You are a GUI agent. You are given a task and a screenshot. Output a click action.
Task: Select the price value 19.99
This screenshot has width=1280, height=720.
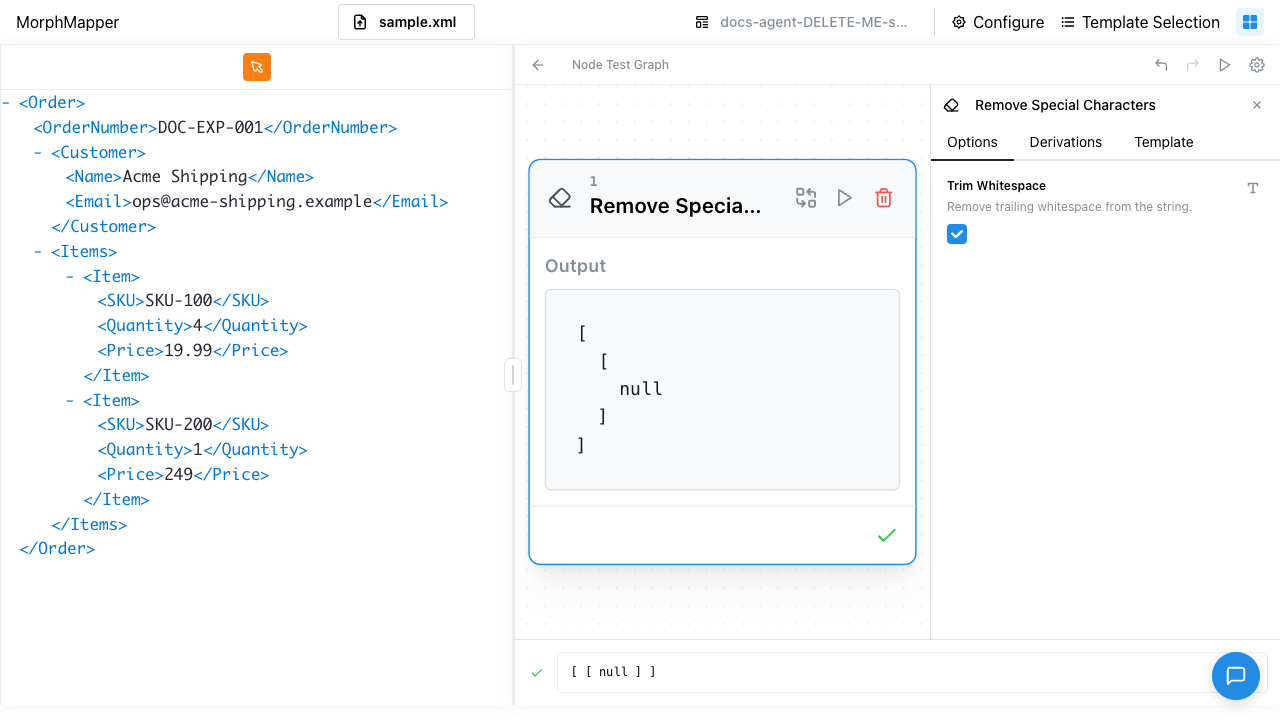(x=189, y=351)
